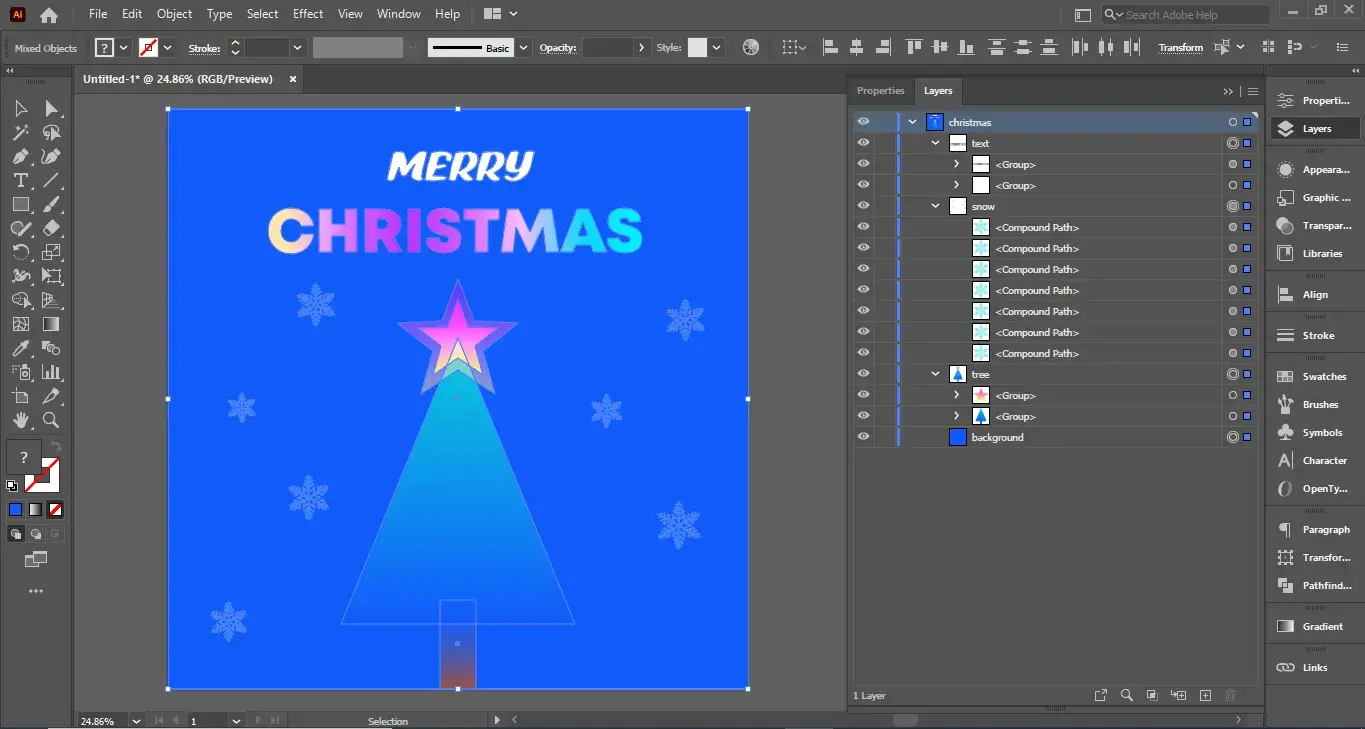Switch to the Properties tab

(x=881, y=91)
